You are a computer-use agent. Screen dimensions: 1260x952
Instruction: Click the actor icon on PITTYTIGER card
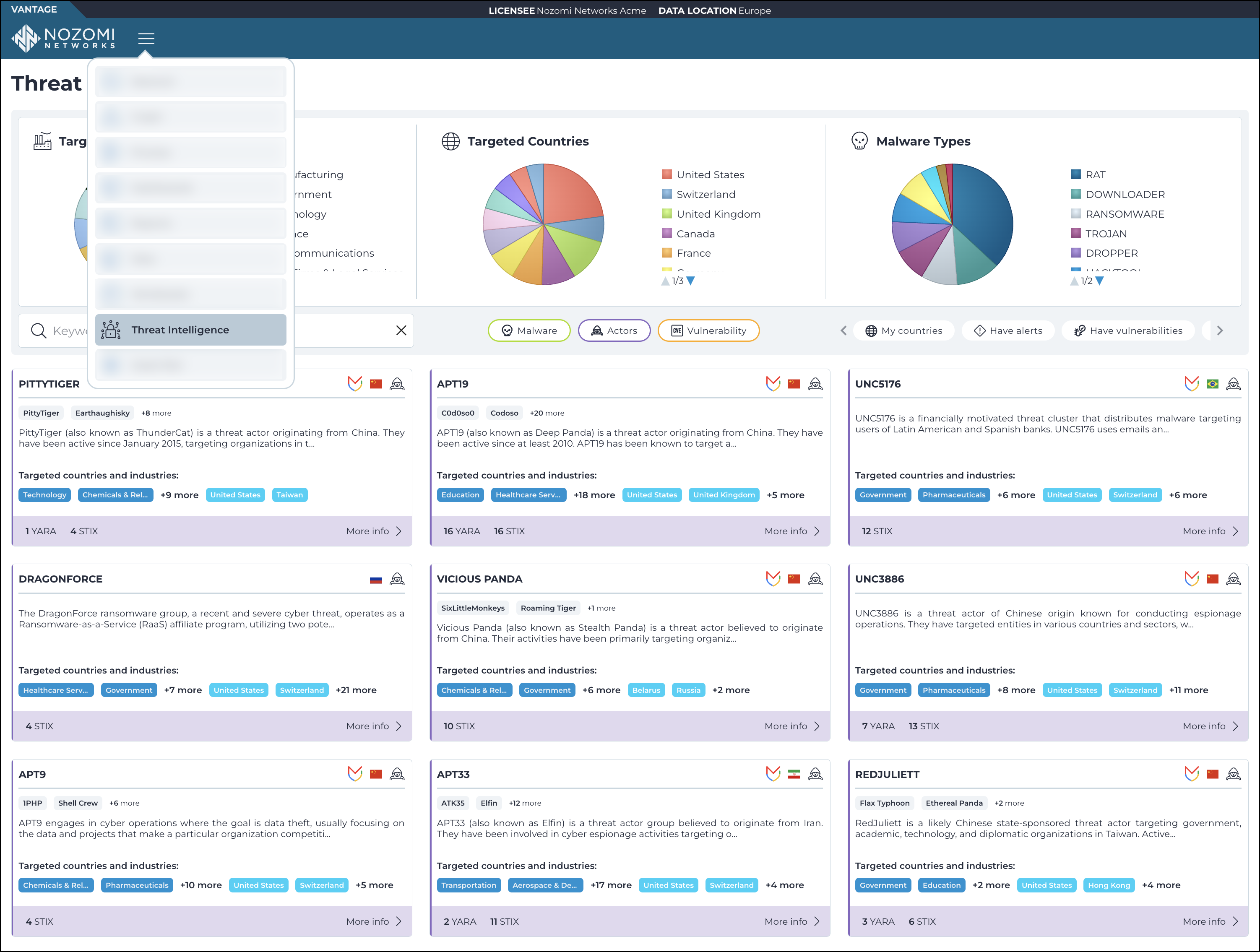point(397,384)
